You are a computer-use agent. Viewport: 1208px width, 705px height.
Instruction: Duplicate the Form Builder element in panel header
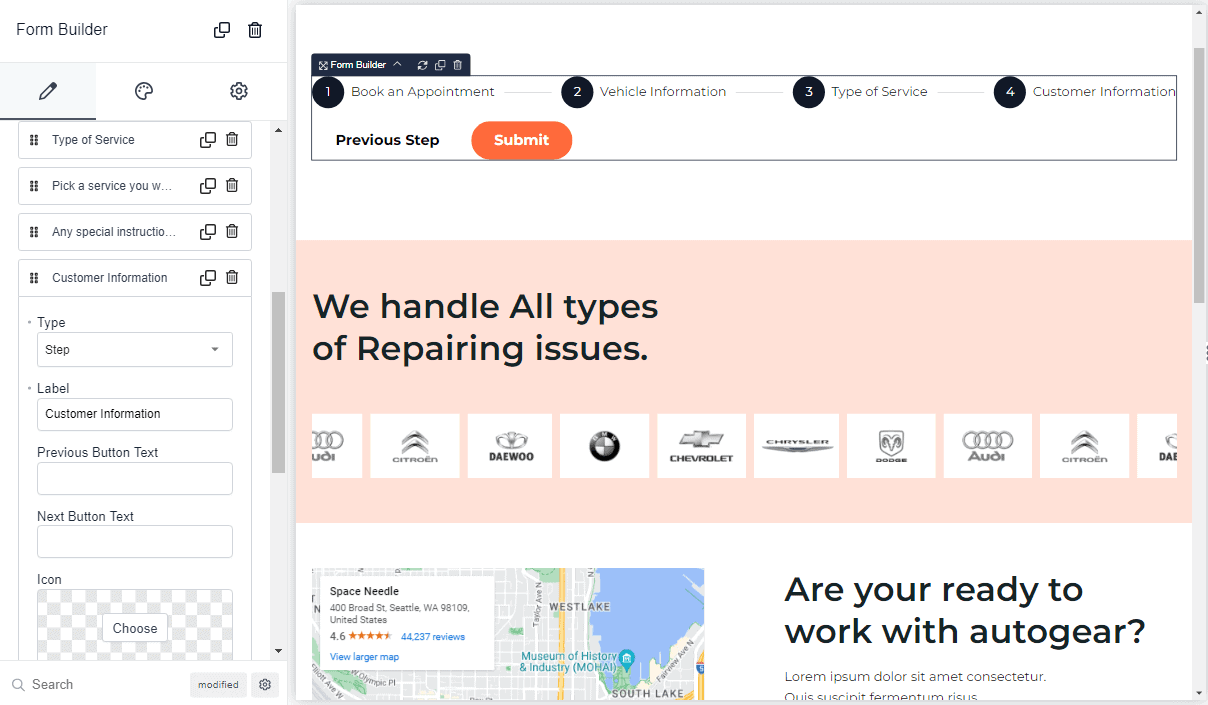[222, 30]
